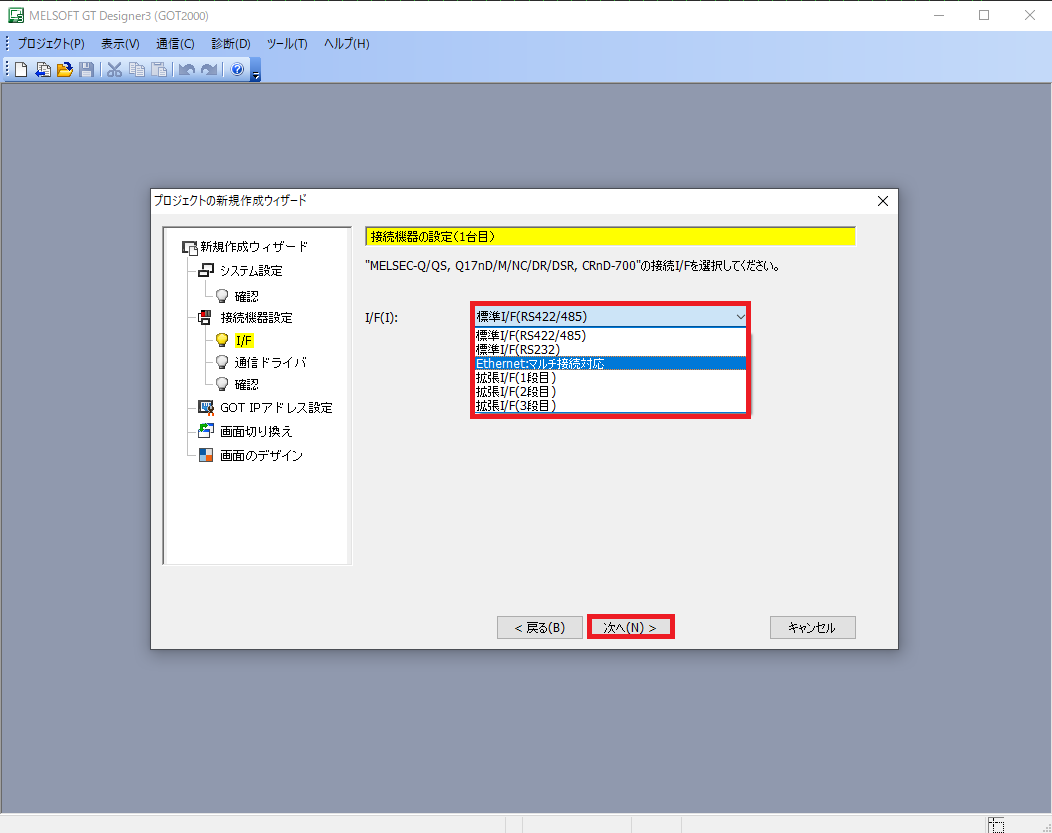This screenshot has width=1052, height=833.
Task: Open the 表示(V) menu
Action: click(x=120, y=44)
